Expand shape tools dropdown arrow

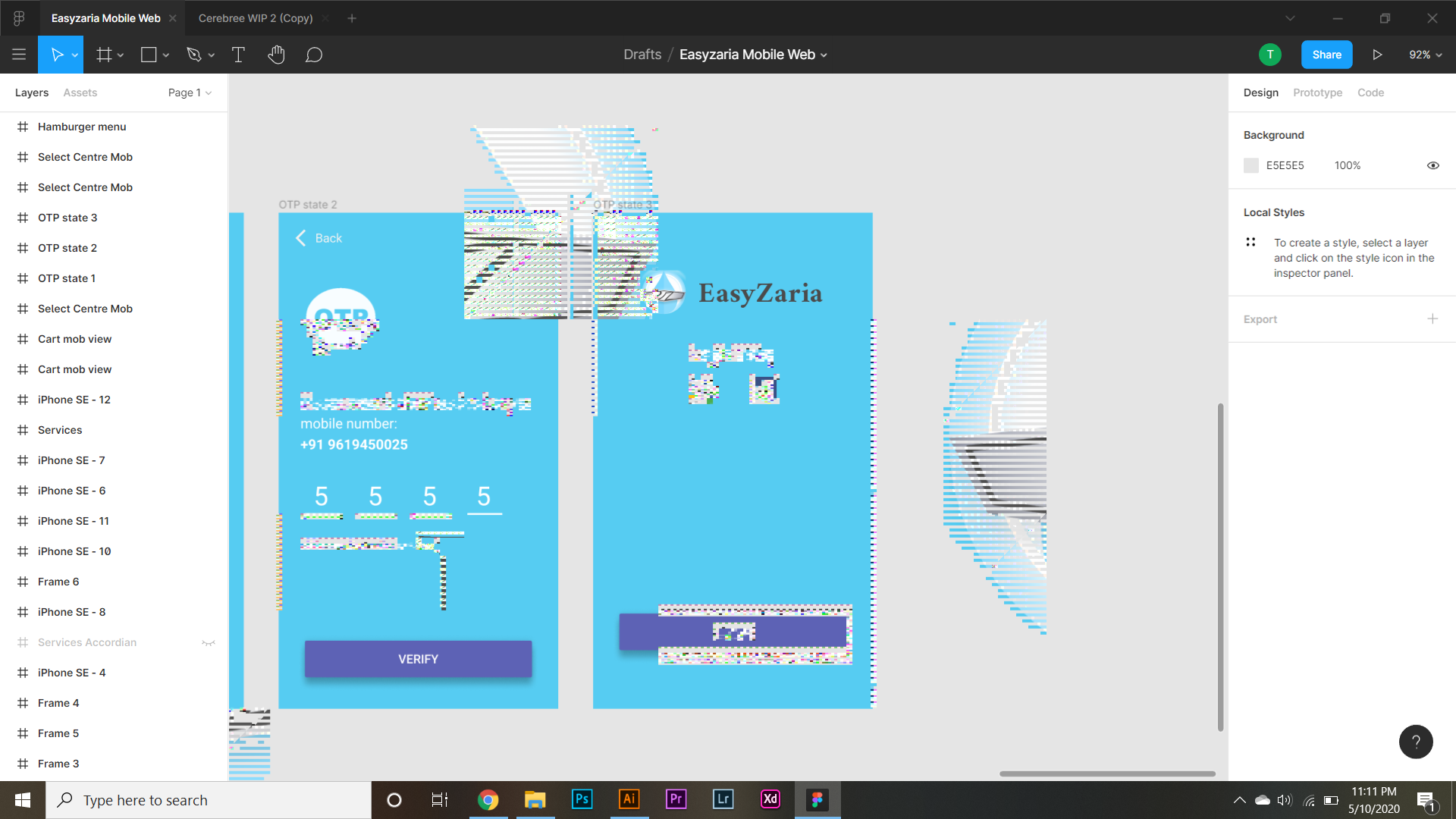click(x=165, y=55)
